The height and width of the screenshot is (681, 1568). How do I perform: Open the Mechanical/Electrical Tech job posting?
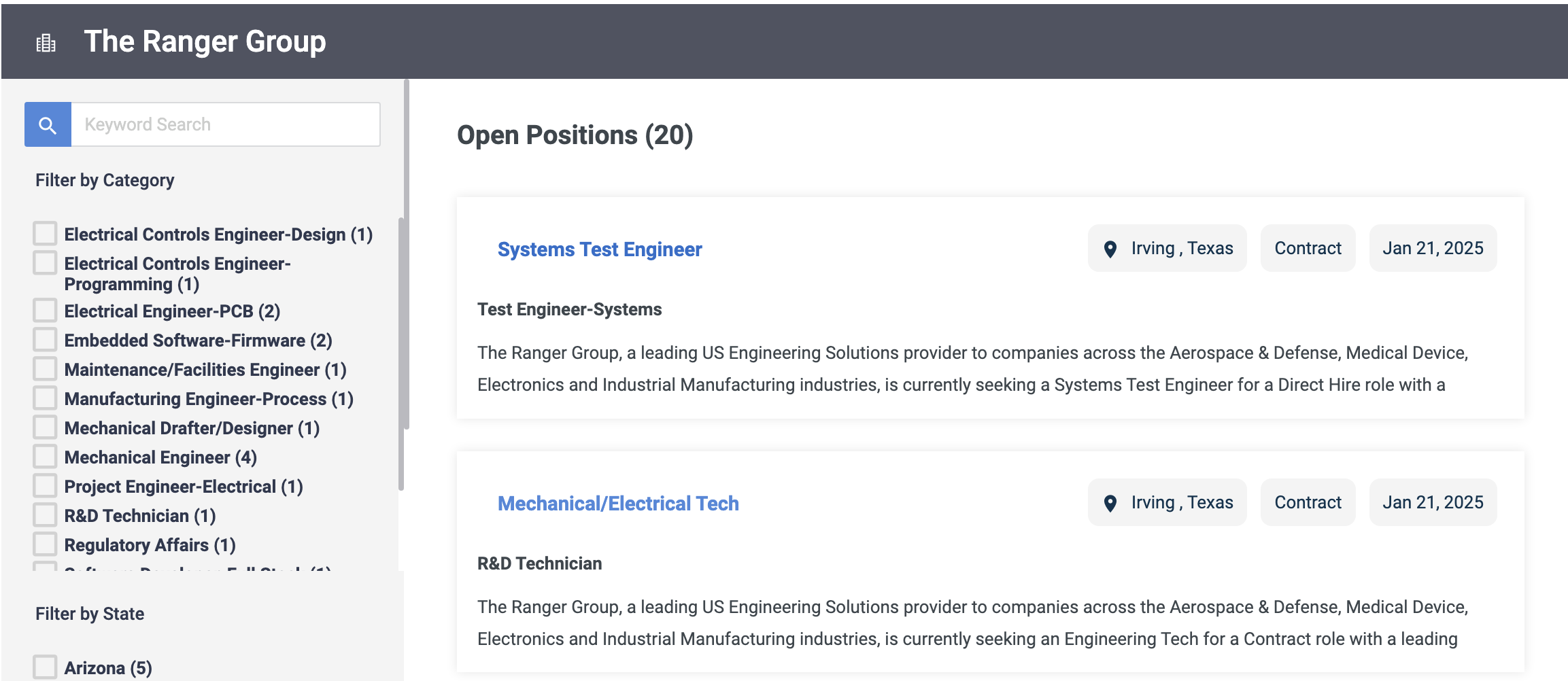[x=618, y=504]
